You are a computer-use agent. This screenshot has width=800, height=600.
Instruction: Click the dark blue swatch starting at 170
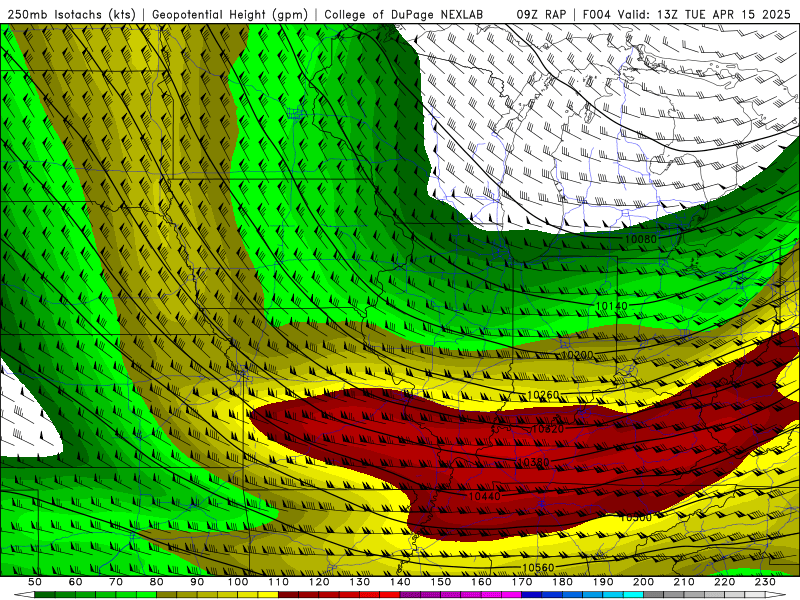coord(532,595)
